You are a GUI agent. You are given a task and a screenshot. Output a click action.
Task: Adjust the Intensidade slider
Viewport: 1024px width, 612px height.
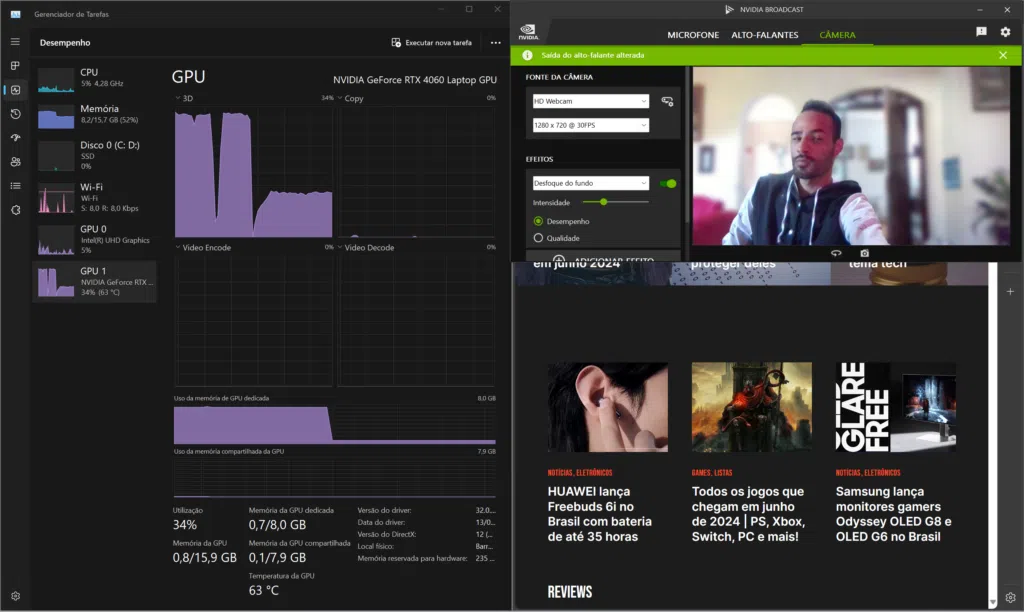(x=603, y=202)
